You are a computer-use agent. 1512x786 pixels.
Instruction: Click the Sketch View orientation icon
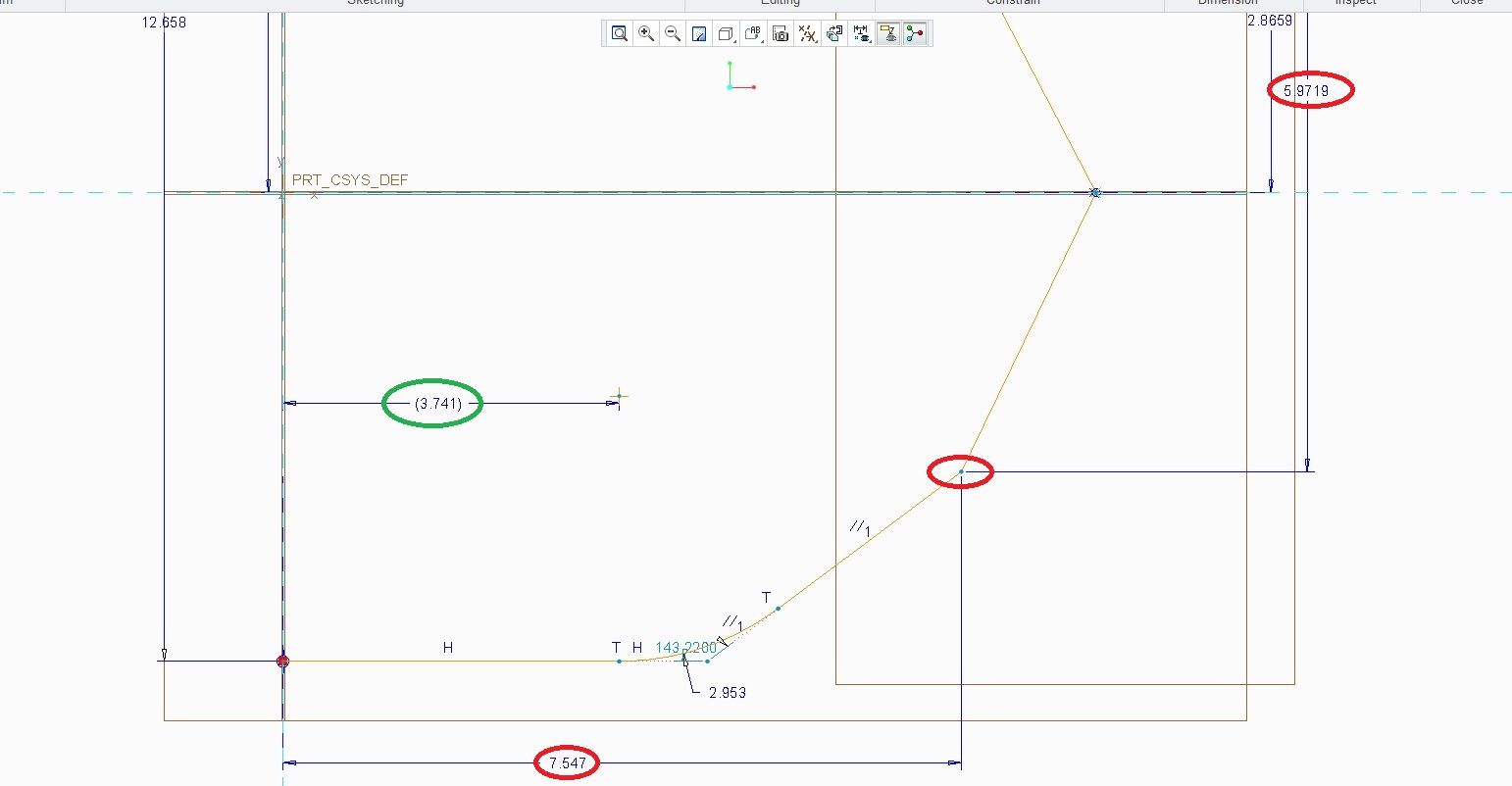click(x=834, y=34)
